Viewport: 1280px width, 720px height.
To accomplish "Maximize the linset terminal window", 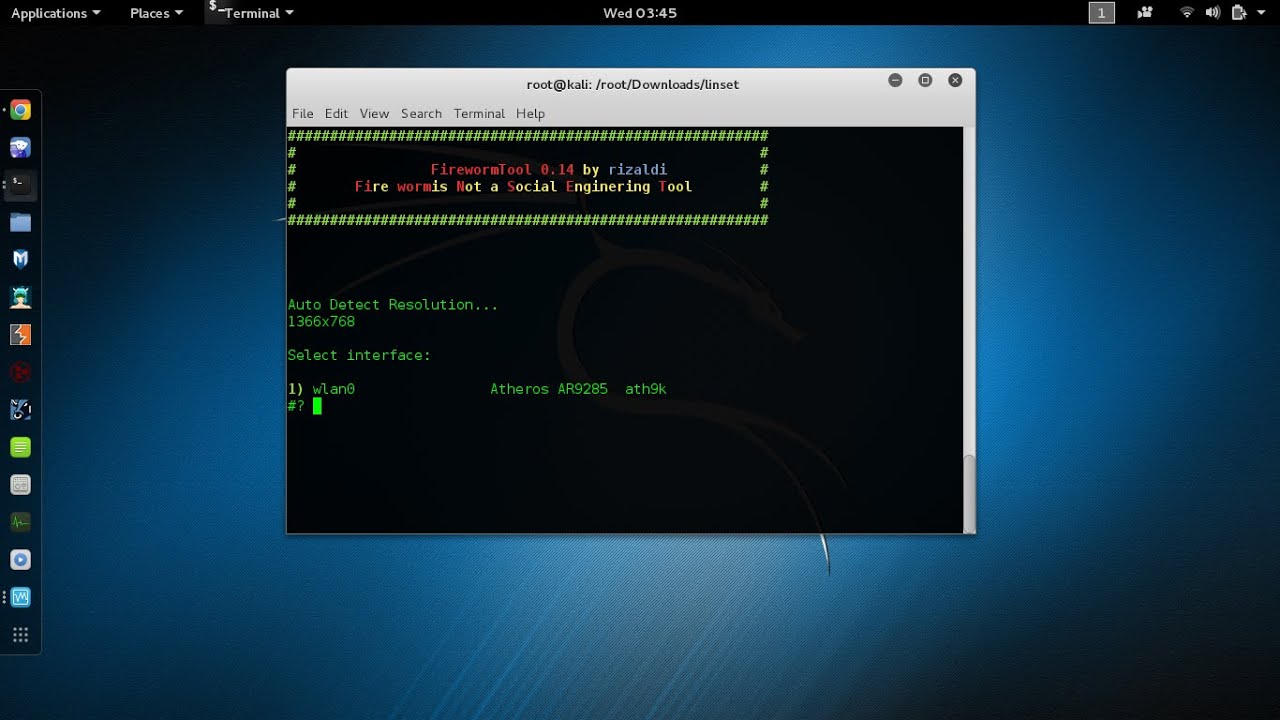I will click(x=925, y=80).
